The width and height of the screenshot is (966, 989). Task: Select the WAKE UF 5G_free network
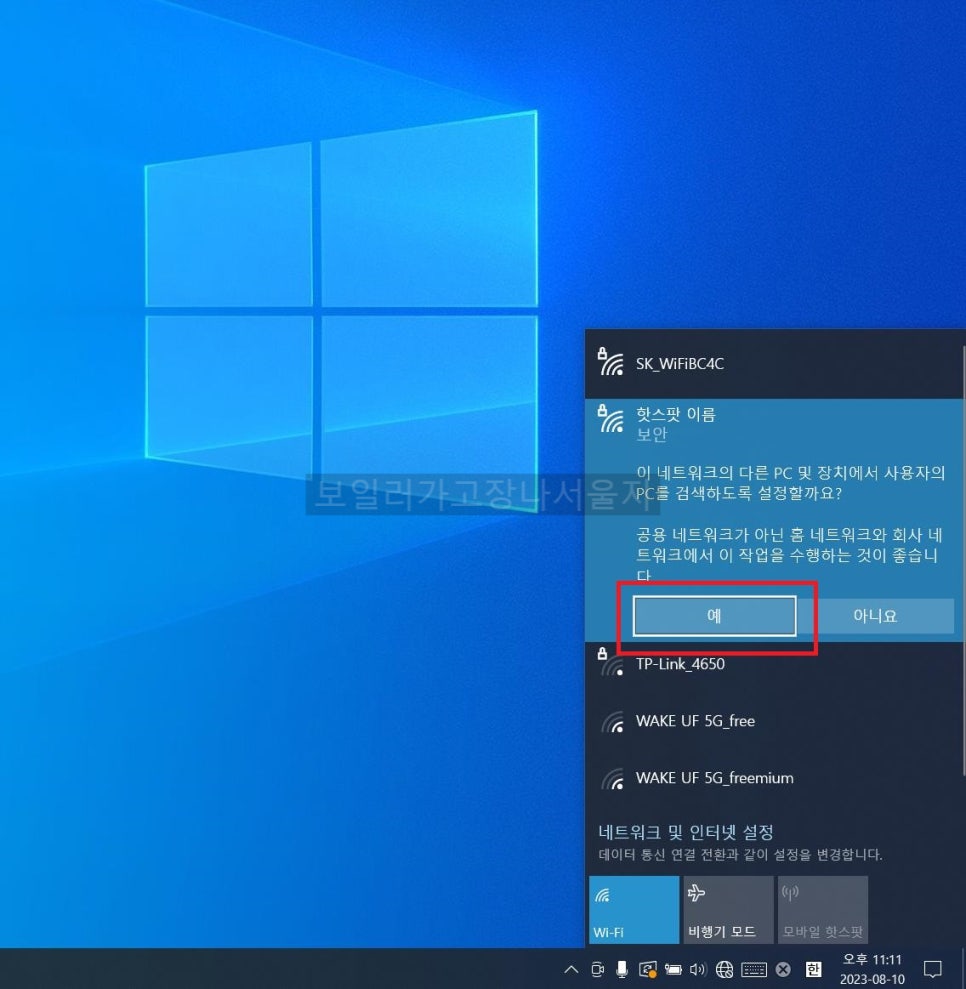click(774, 721)
